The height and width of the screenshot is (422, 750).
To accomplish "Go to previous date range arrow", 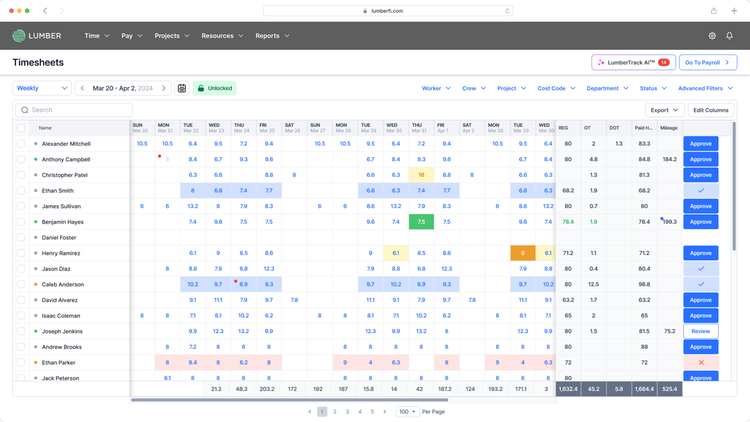I will [82, 88].
